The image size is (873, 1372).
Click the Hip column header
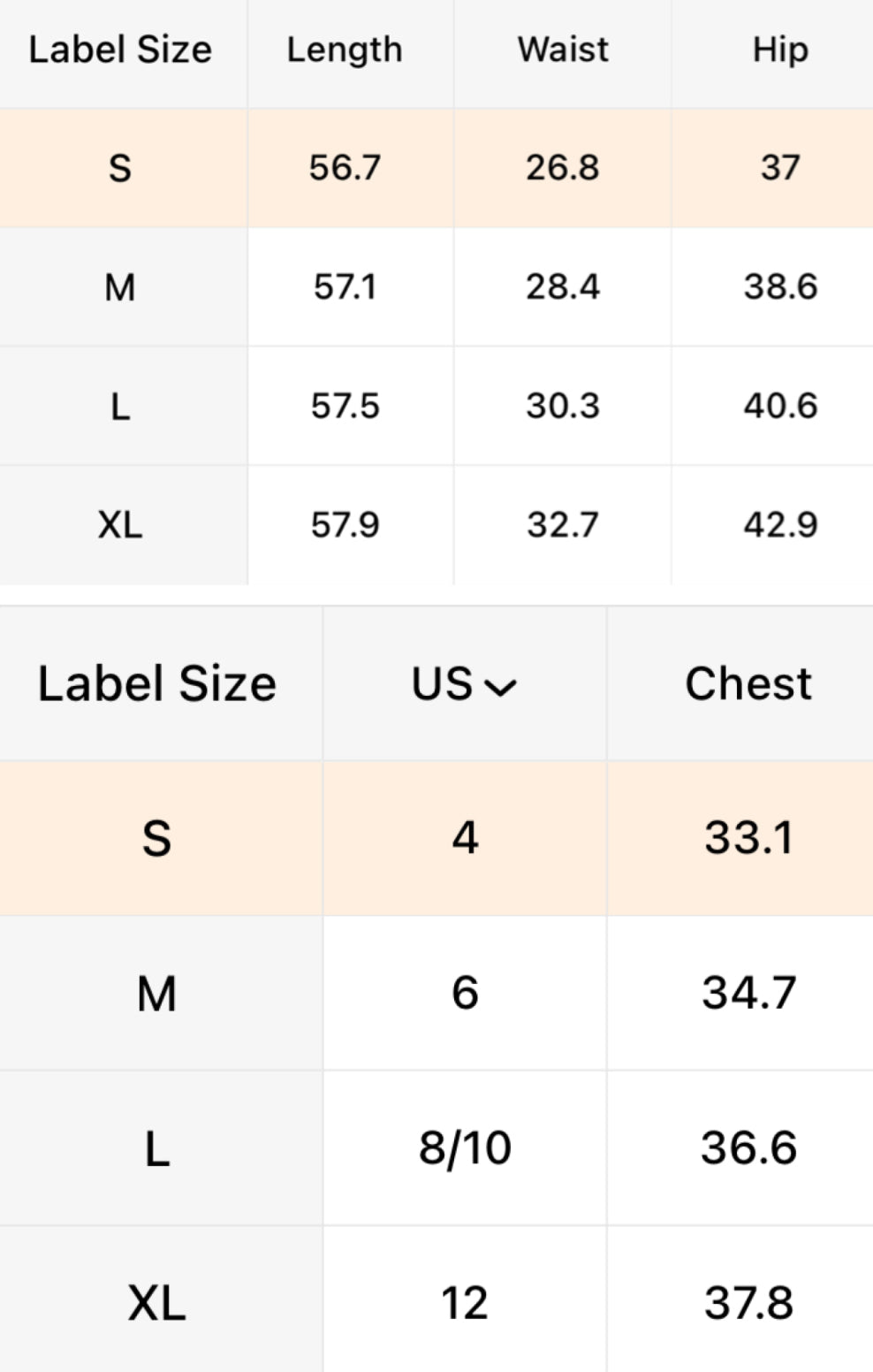point(779,50)
